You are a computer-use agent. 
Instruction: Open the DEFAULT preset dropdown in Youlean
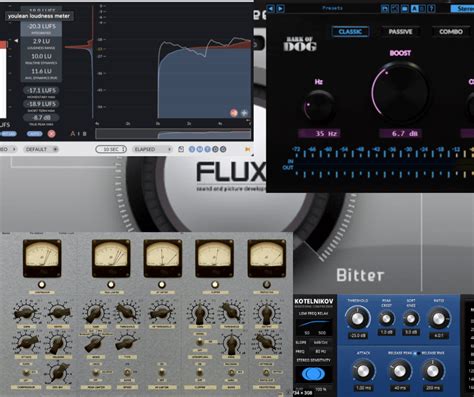pyautogui.click(x=41, y=149)
